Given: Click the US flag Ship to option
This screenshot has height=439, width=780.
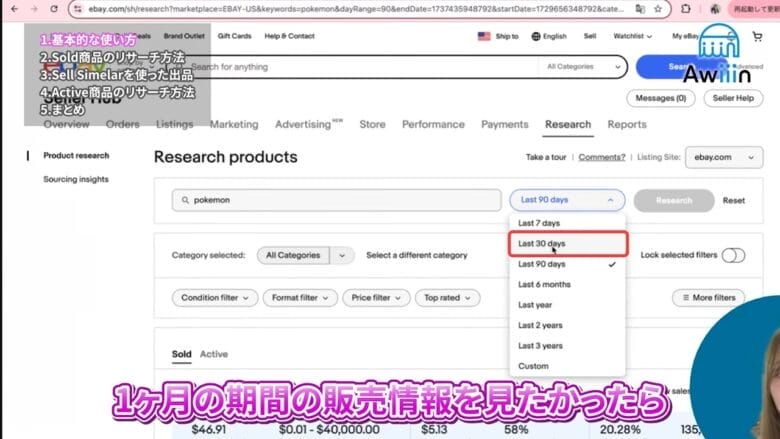Looking at the screenshot, I should point(498,36).
